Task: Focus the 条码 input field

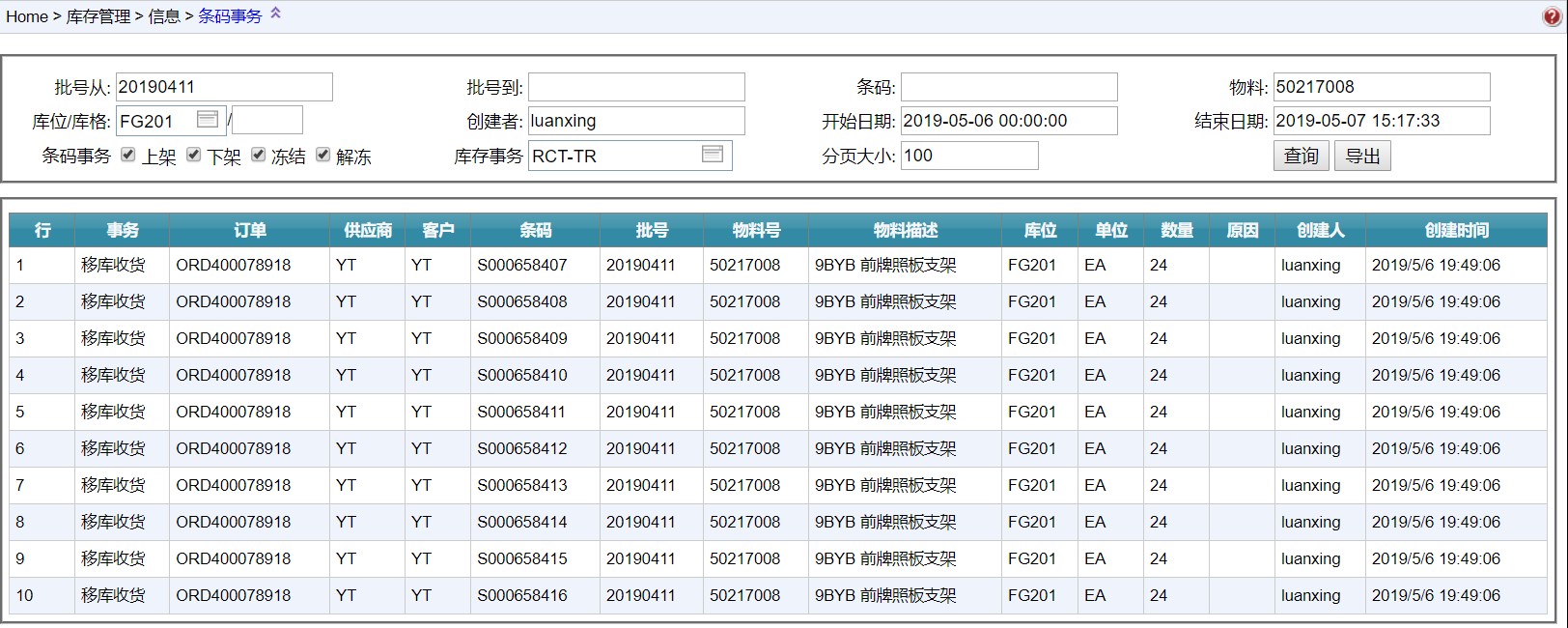Action: [x=1009, y=87]
